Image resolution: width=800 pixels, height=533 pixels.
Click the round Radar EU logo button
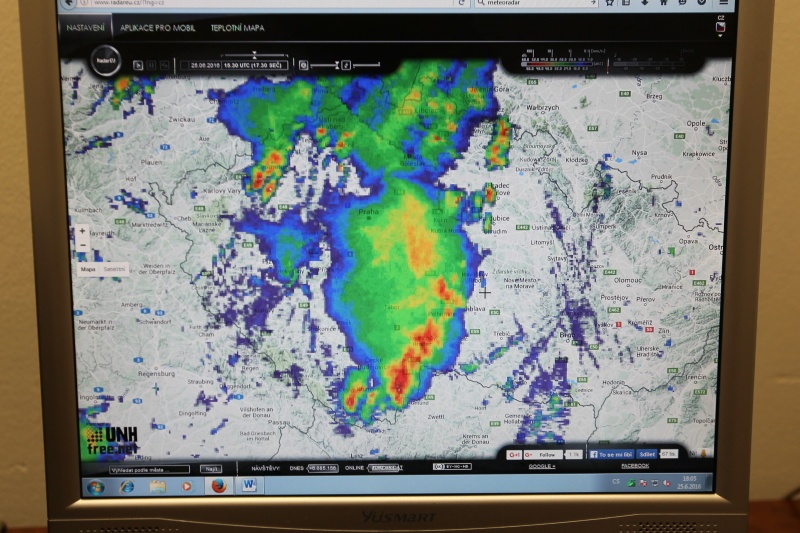coord(106,61)
